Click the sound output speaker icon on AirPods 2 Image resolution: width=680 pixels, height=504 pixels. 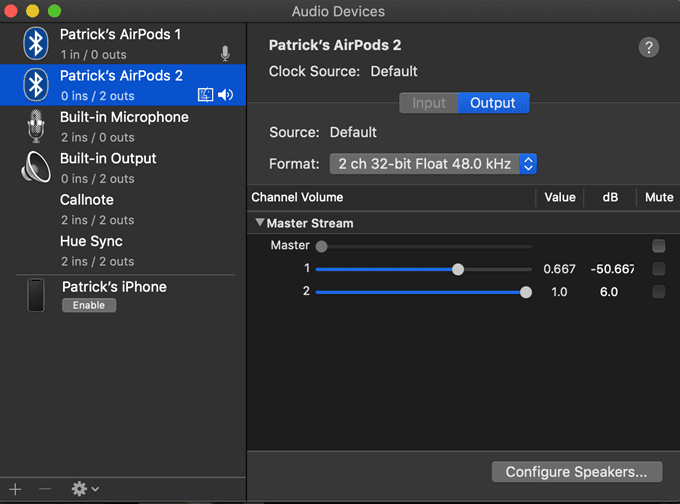tap(226, 95)
